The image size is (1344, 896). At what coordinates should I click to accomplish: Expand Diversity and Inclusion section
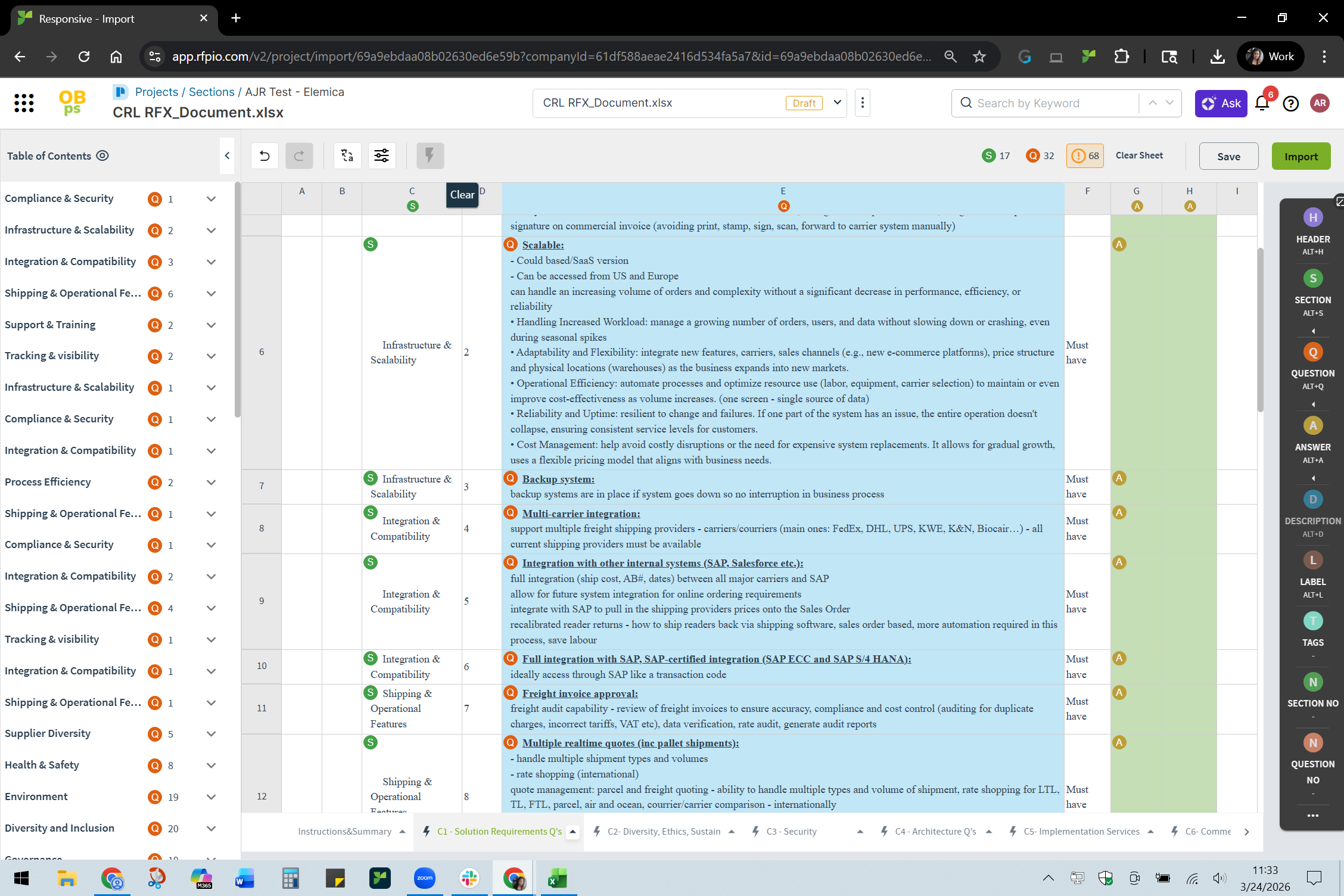pyautogui.click(x=211, y=829)
